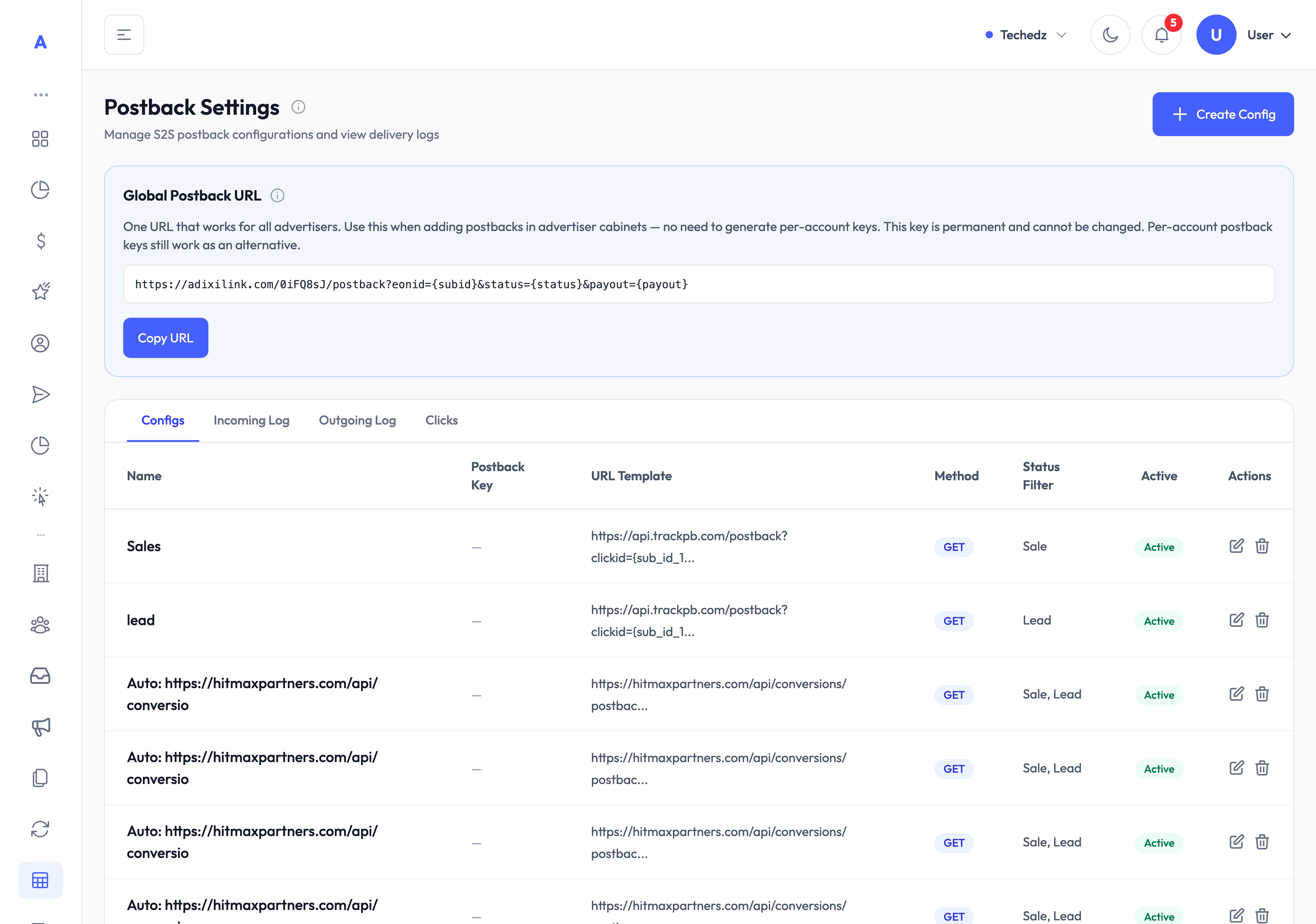This screenshot has width=1316, height=924.
Task: Open notifications bell with 5 badge
Action: tap(1162, 35)
